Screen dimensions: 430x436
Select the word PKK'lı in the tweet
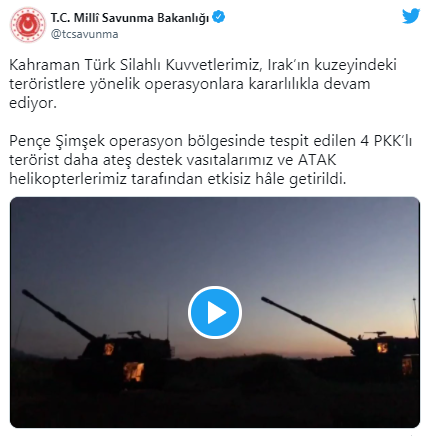(x=393, y=141)
